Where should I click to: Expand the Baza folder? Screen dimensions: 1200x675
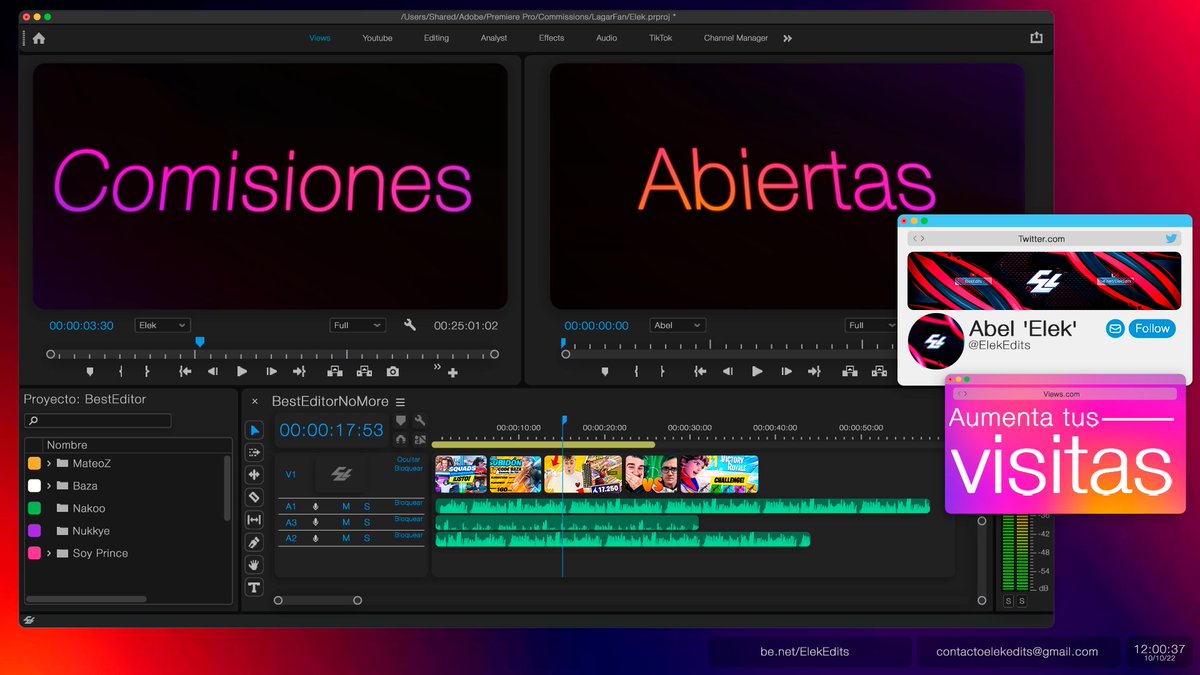[x=48, y=486]
